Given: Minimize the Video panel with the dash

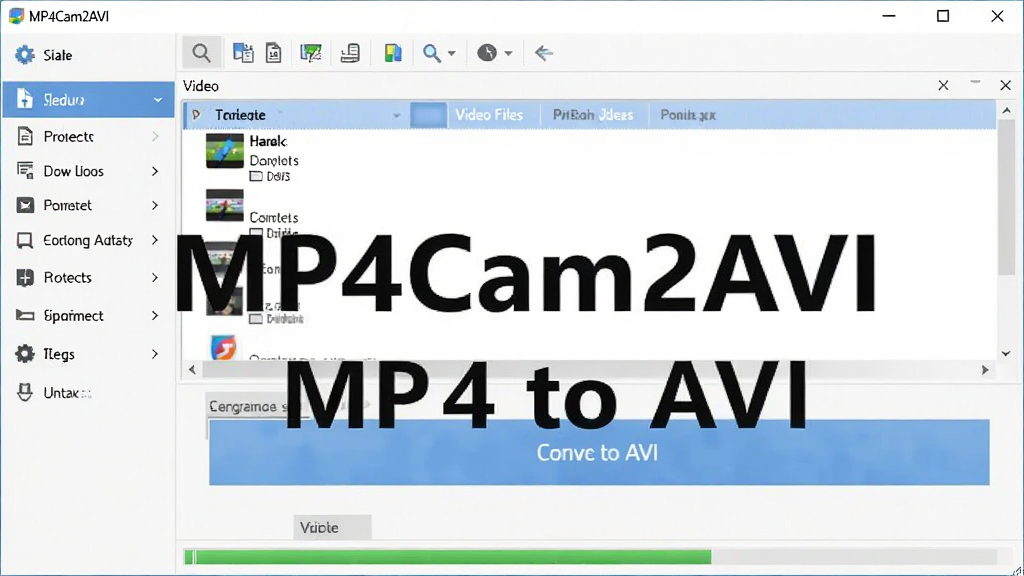Looking at the screenshot, I should (x=975, y=82).
